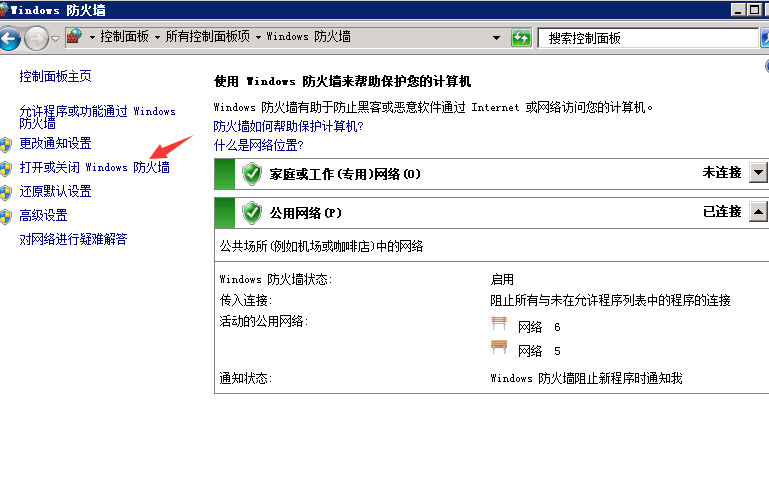Viewport: 769px width, 485px height.
Task: Open 对网络进行疑难解答 link
Action: click(x=73, y=239)
